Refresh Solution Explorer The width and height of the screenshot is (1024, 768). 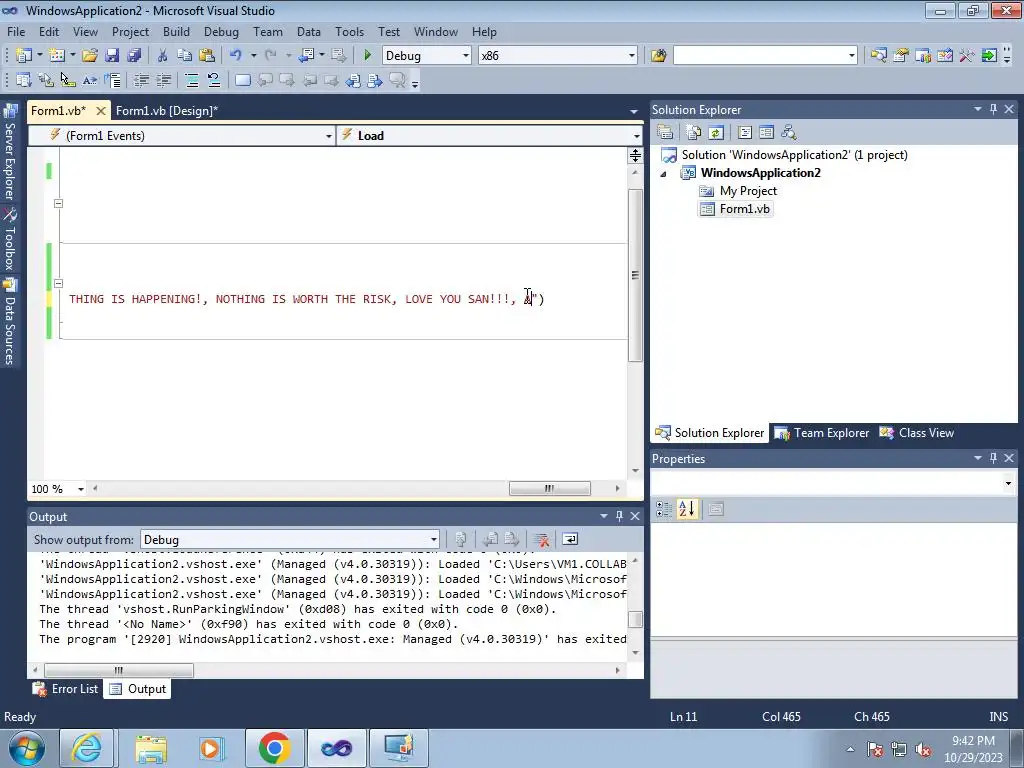(716, 133)
